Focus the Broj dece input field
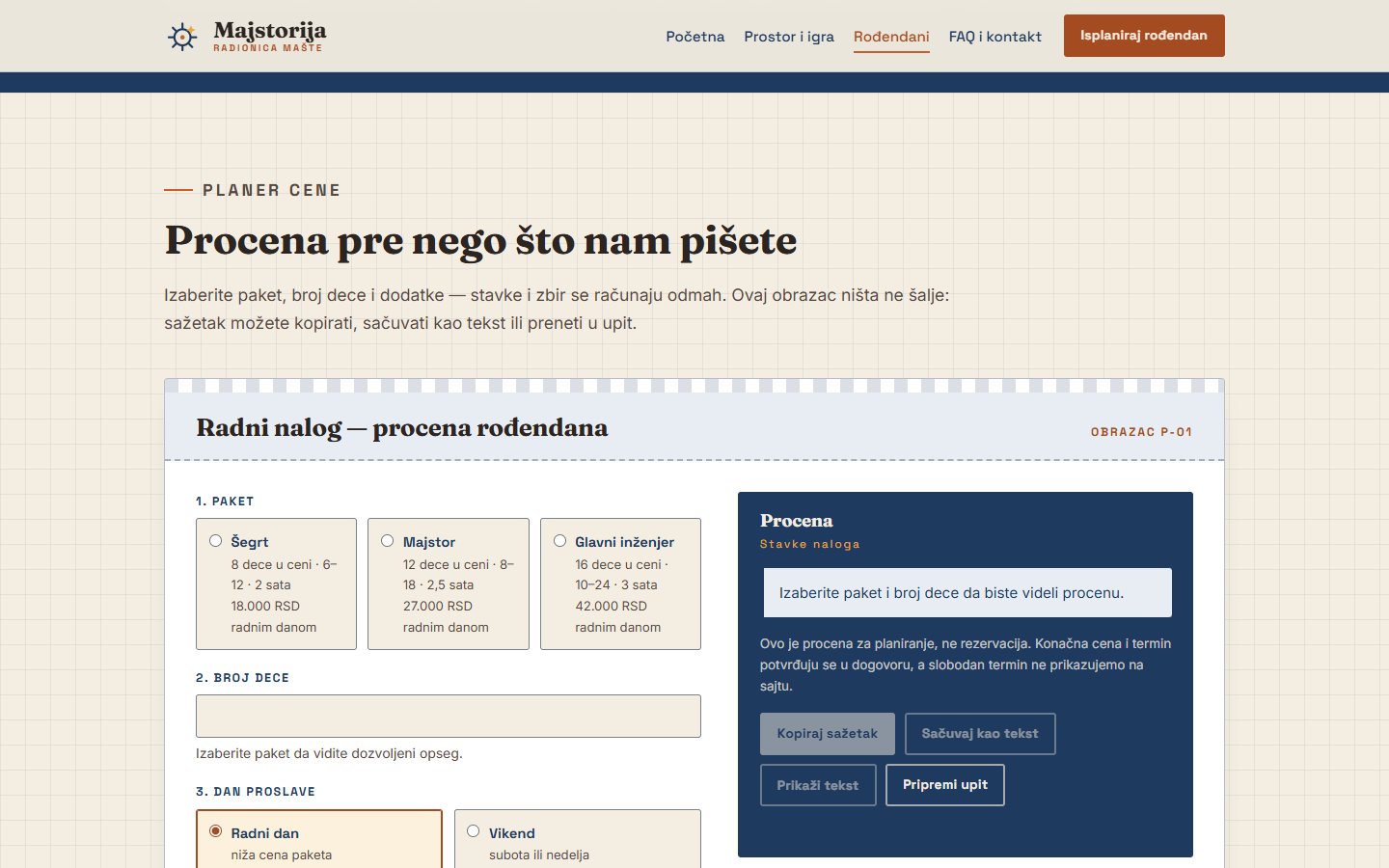 [449, 717]
